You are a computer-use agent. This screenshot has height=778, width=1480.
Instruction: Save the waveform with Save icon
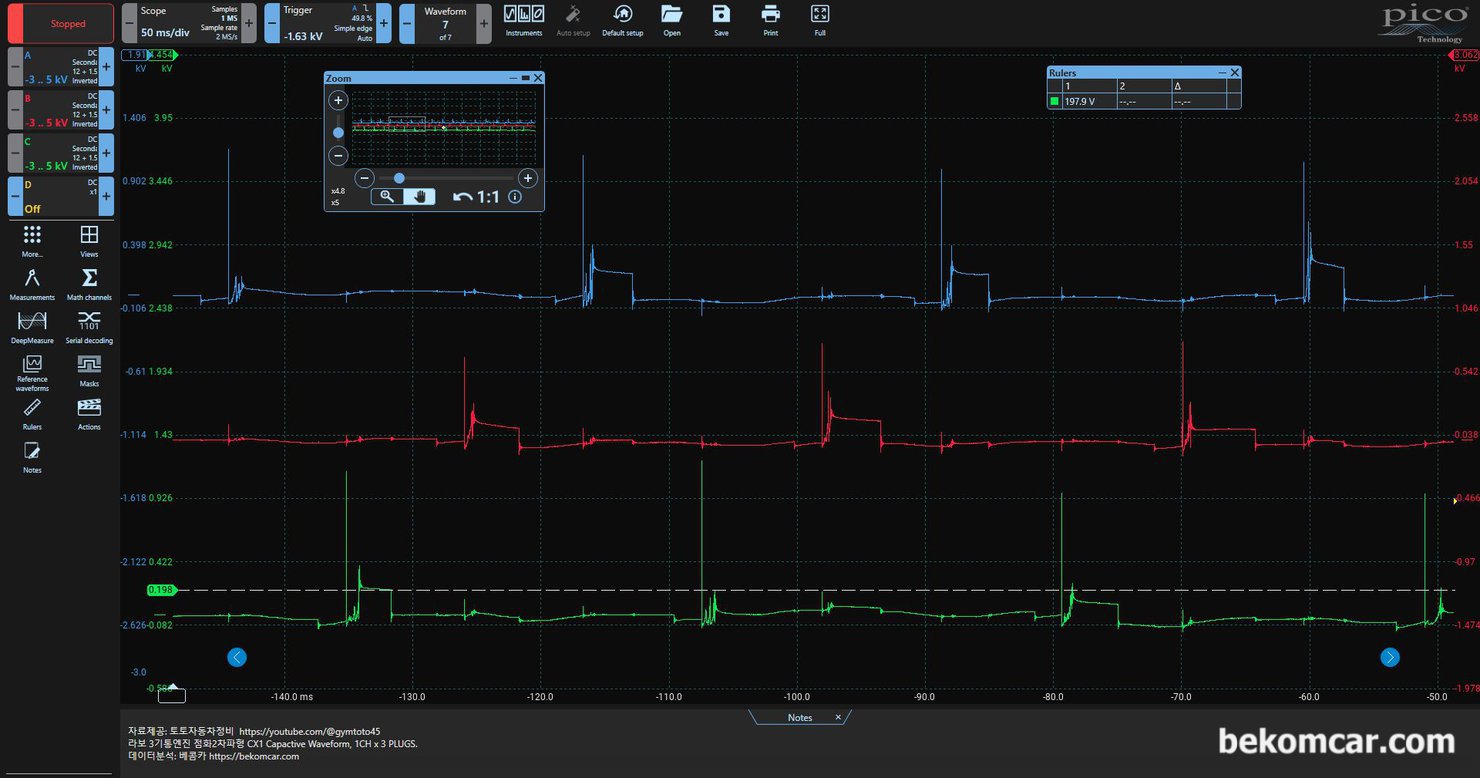click(x=721, y=18)
